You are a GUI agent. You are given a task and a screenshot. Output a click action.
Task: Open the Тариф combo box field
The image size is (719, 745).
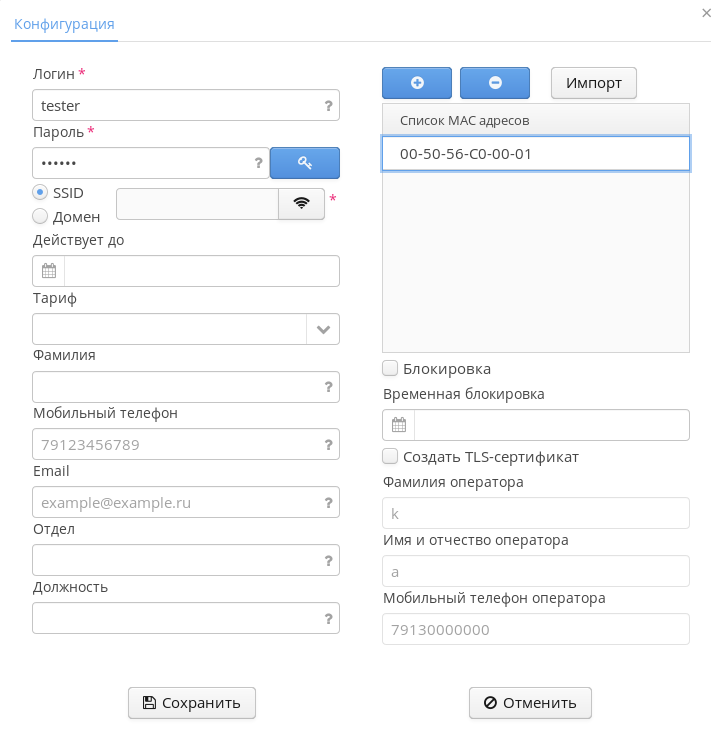pos(170,329)
